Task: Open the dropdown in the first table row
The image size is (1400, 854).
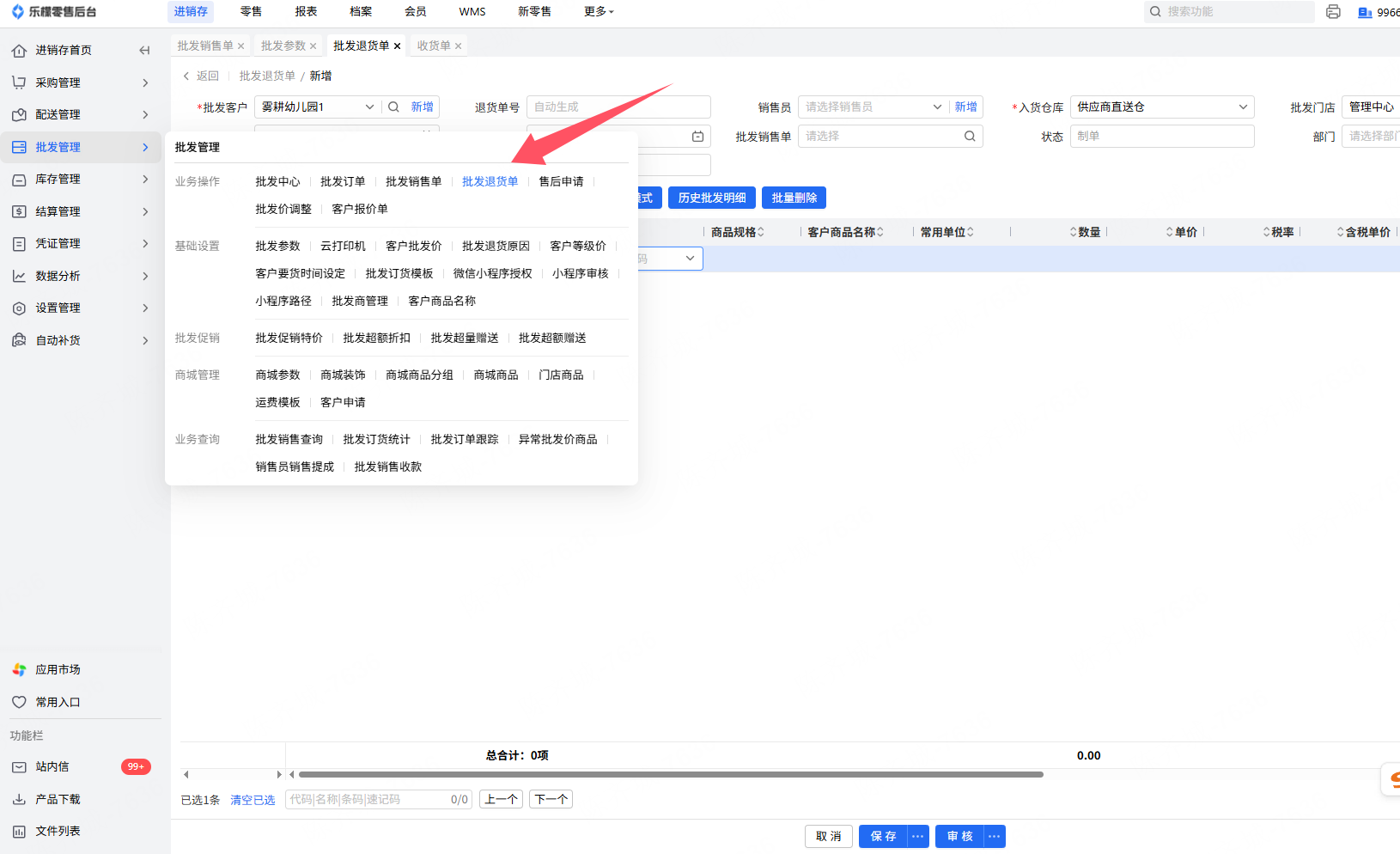Action: (x=690, y=259)
